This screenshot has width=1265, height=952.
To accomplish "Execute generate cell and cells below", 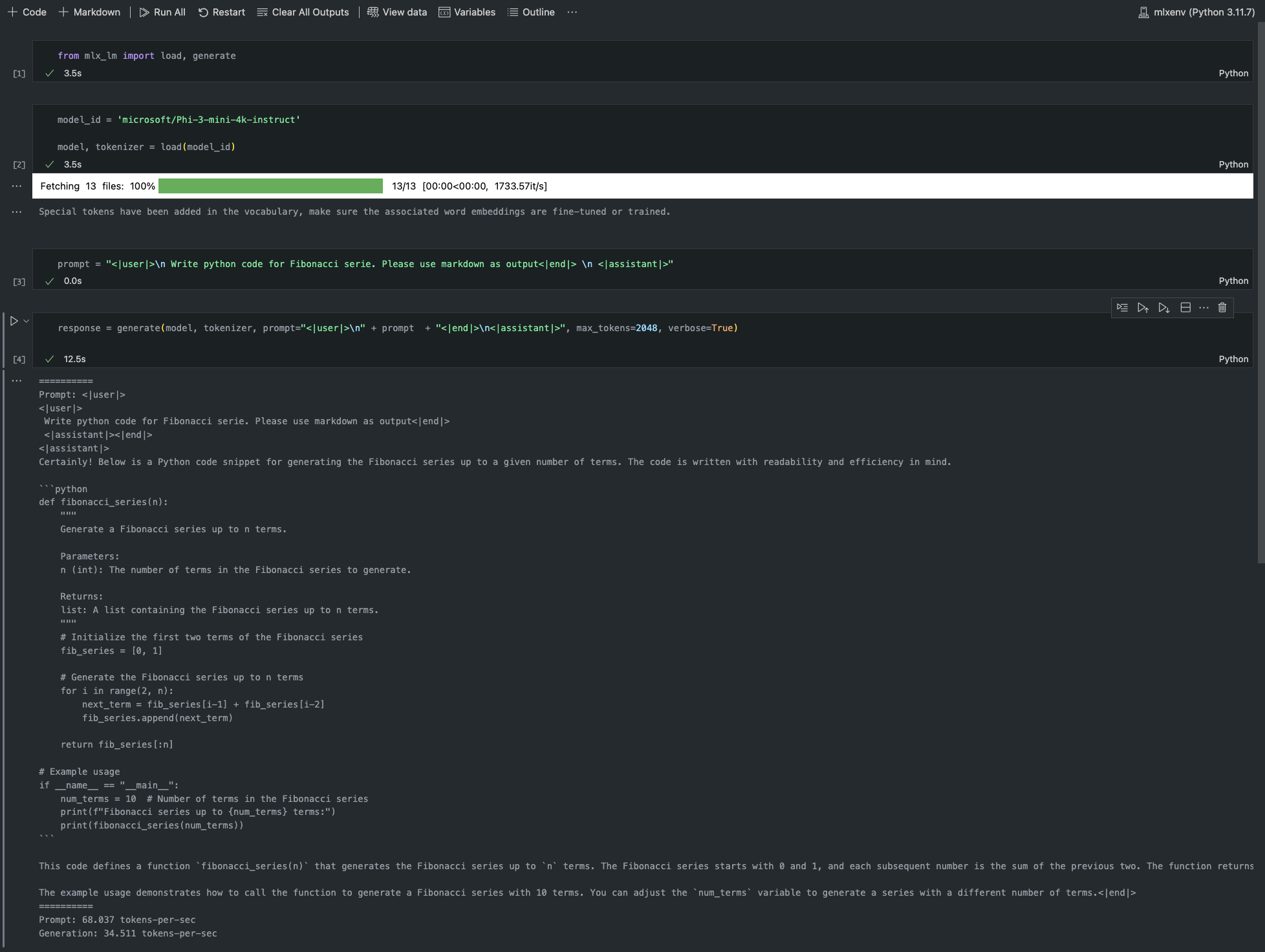I will coord(1163,308).
